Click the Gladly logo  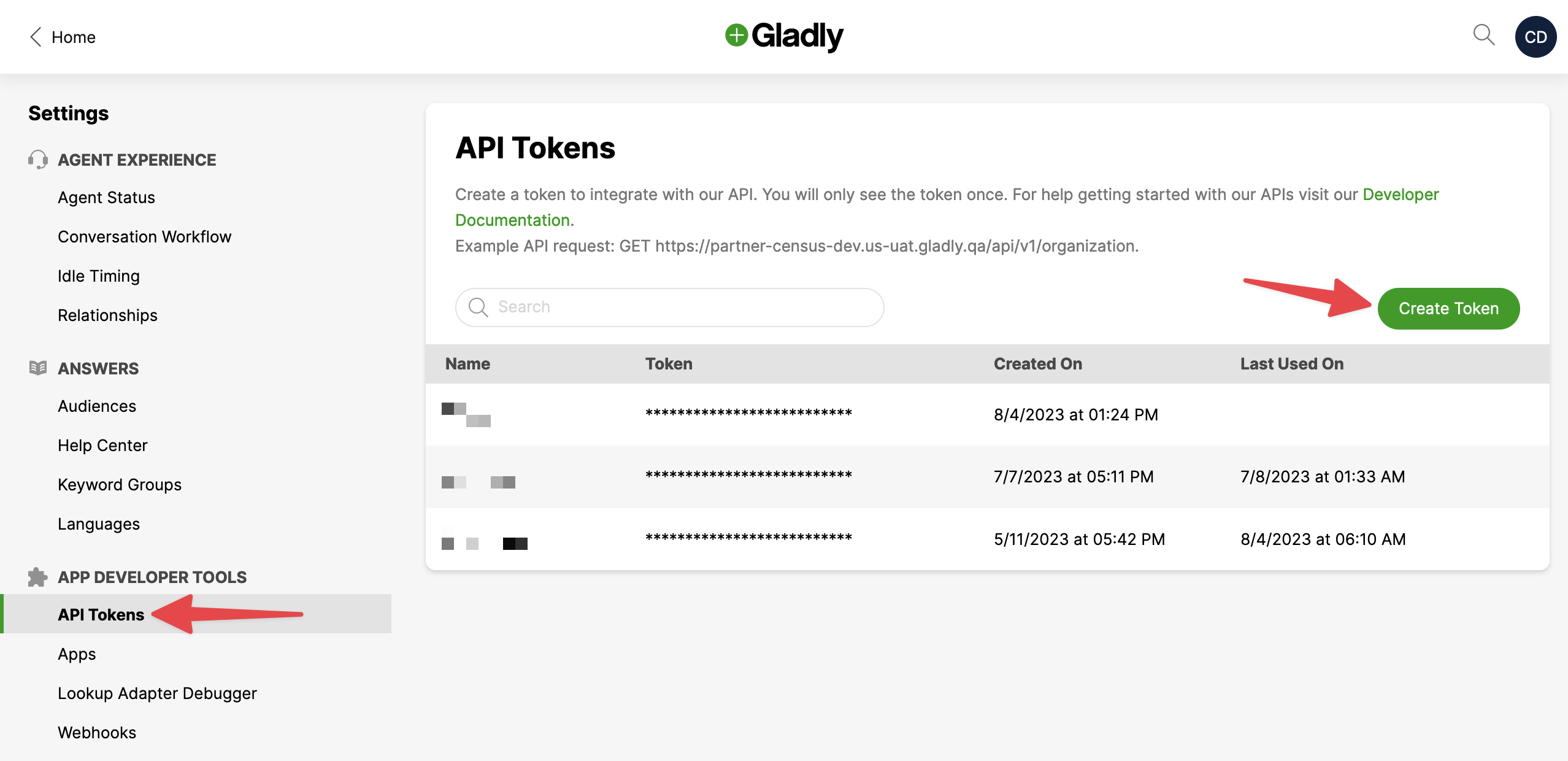coord(784,36)
